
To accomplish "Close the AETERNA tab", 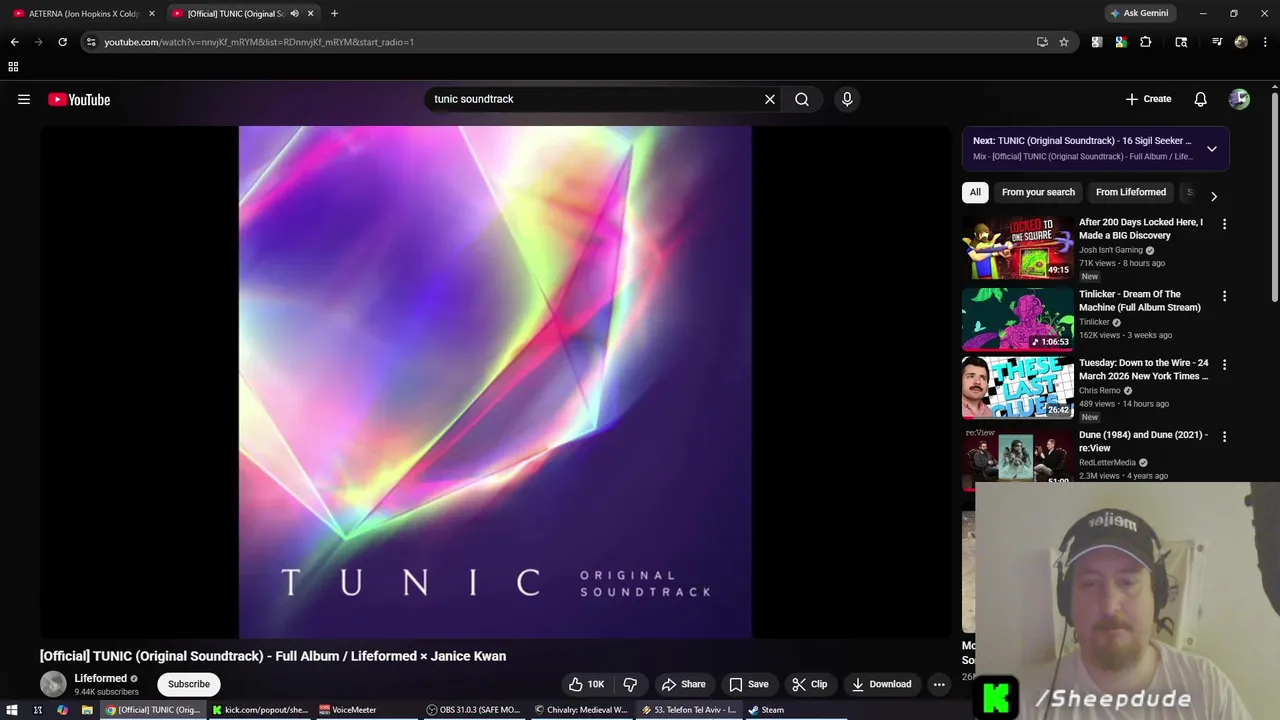I will tap(152, 14).
